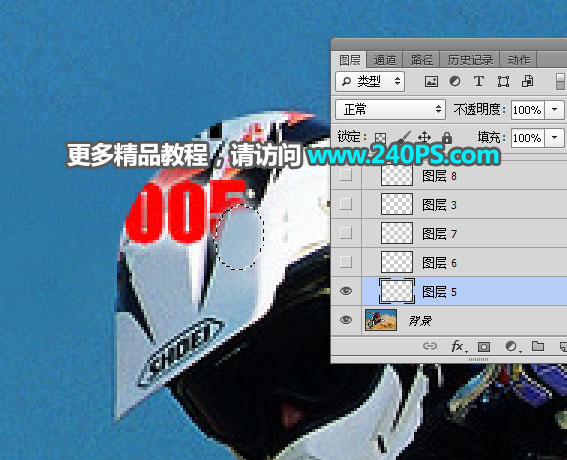Show 图层 7 visibility box
Image resolution: width=567 pixels, height=460 pixels.
click(346, 233)
